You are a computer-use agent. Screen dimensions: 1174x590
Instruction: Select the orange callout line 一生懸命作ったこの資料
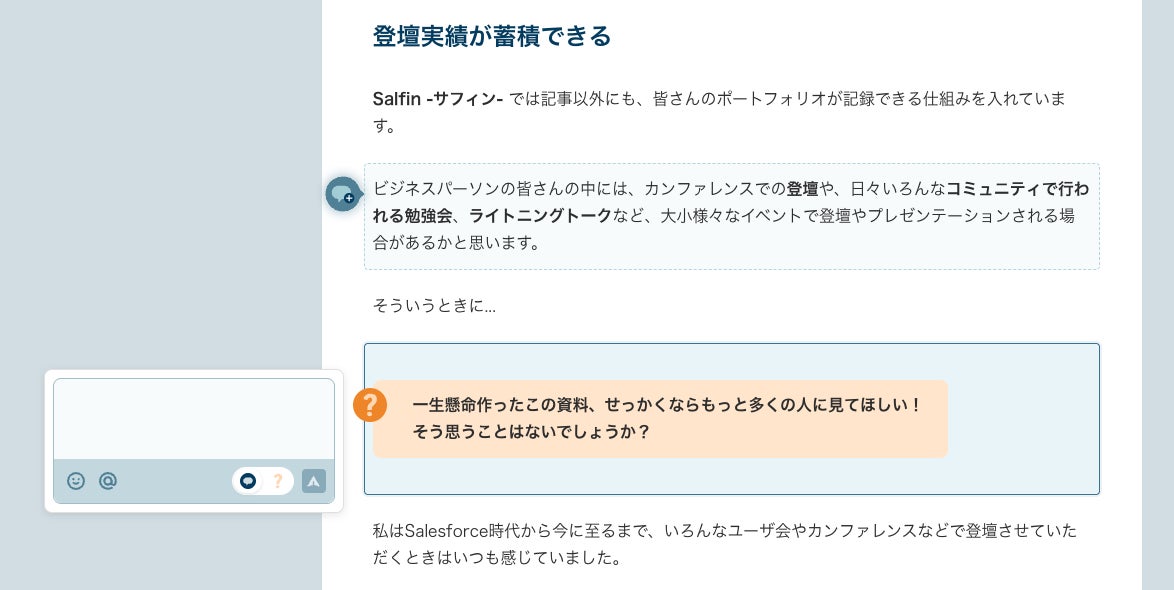coord(666,405)
